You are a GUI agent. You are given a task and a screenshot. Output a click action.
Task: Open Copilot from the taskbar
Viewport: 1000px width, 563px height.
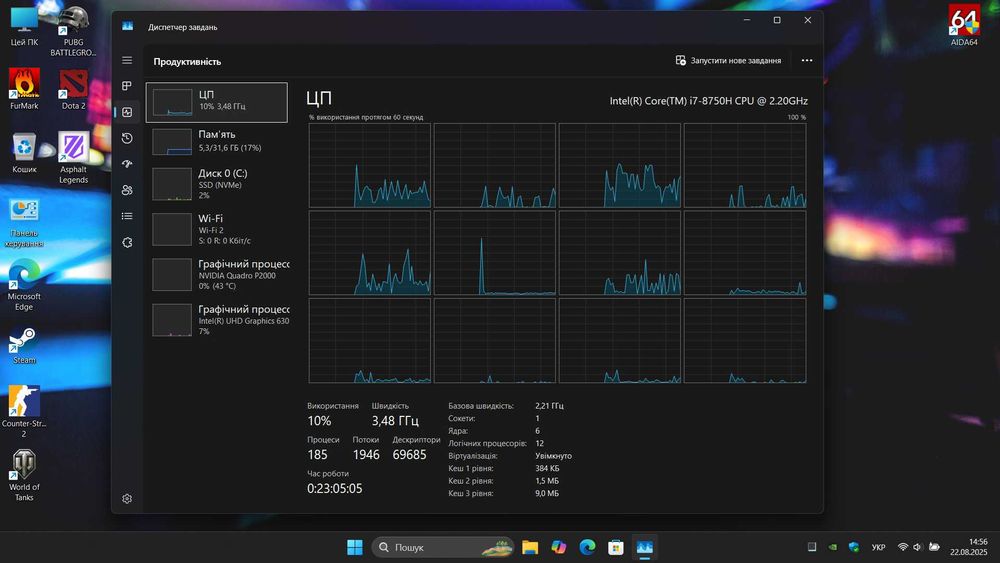click(x=559, y=547)
